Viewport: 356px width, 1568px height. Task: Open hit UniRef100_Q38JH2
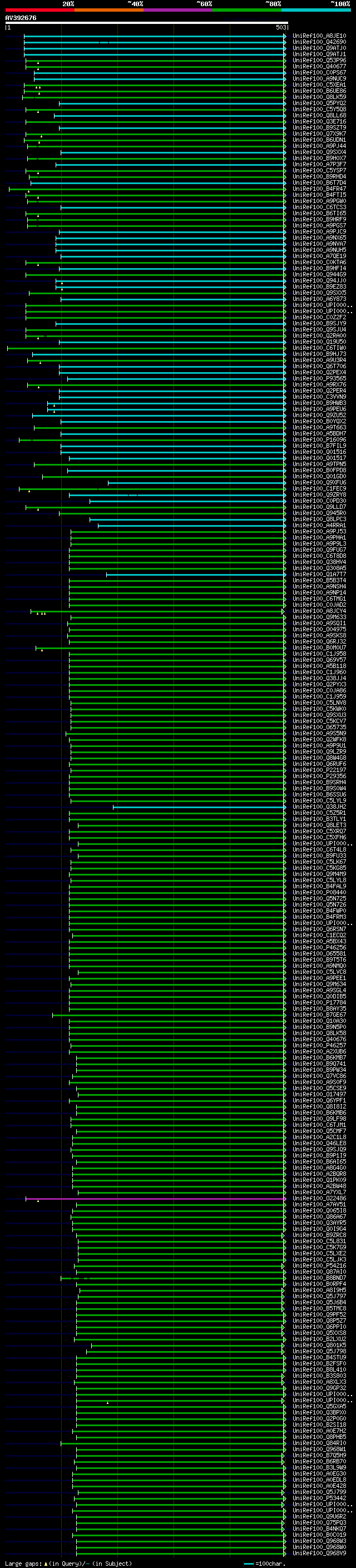click(x=319, y=807)
